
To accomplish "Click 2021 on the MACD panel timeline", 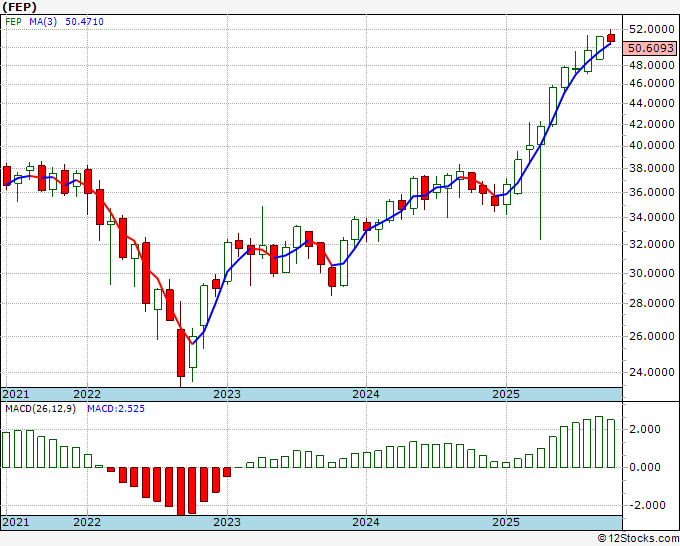I will coord(16,522).
